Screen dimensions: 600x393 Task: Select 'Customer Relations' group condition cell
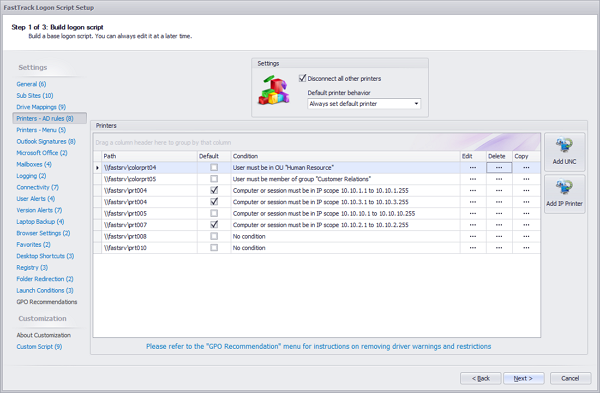click(x=346, y=179)
